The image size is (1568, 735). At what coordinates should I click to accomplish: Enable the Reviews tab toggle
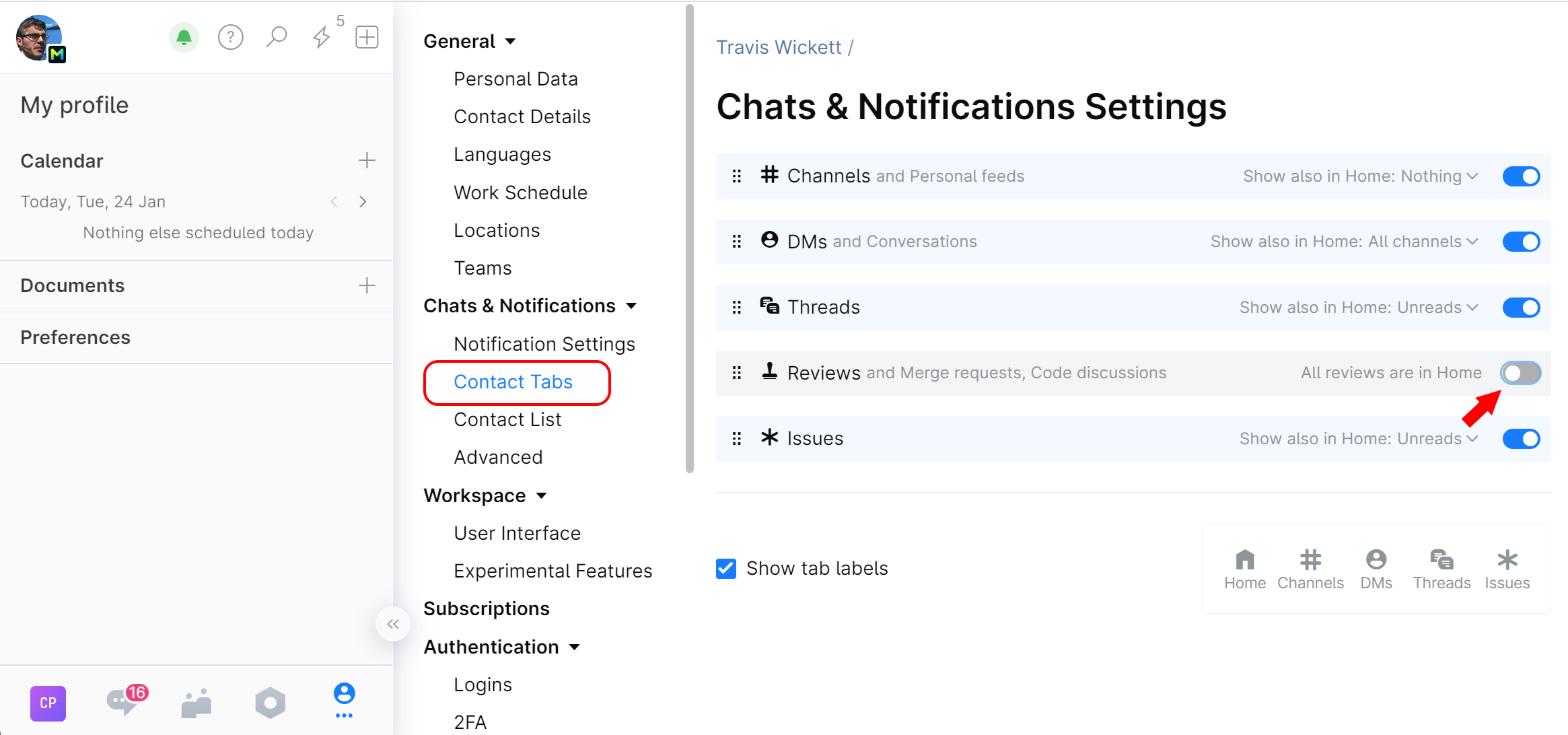[1521, 373]
